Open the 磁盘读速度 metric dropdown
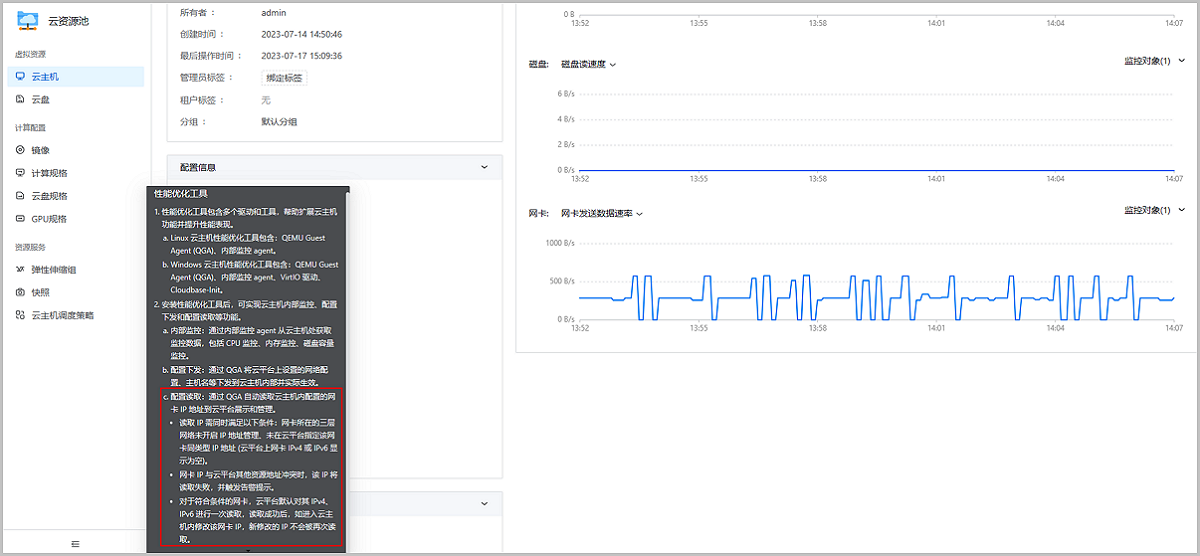Viewport: 1200px width, 556px height. [588, 64]
